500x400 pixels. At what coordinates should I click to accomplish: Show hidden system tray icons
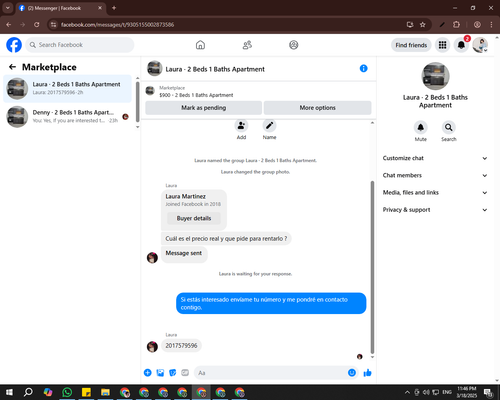pyautogui.click(x=407, y=392)
